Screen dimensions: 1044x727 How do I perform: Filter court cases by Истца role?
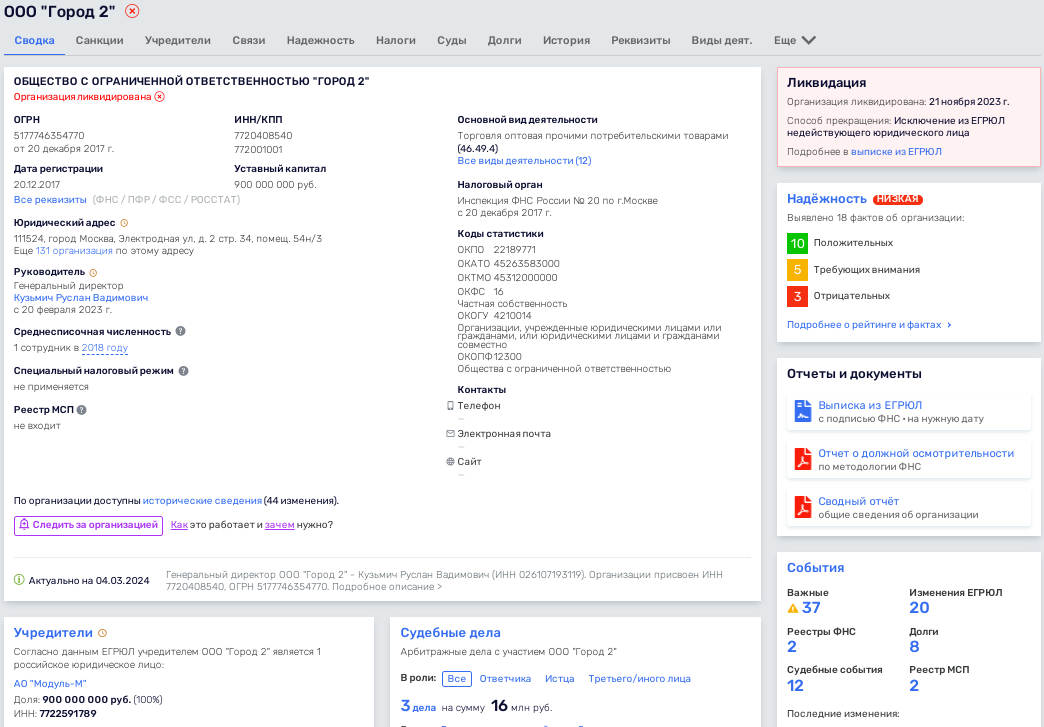pos(559,678)
